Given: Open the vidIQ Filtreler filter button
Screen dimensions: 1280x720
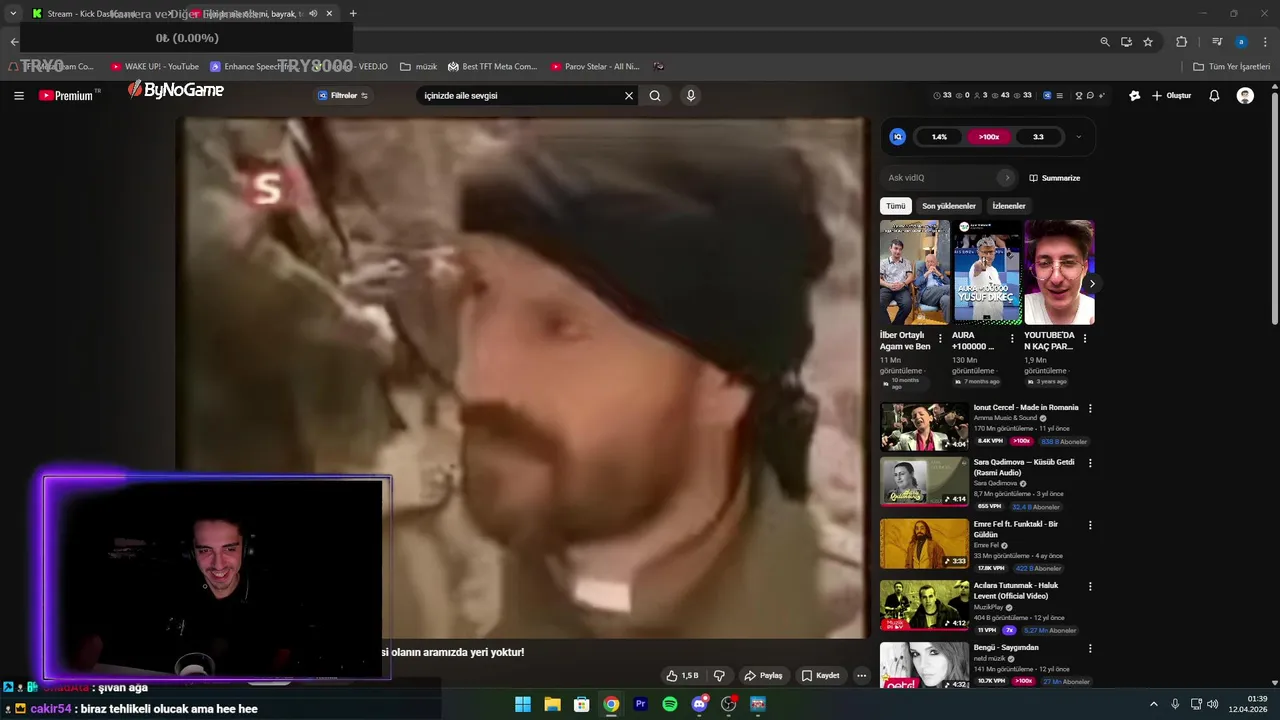Looking at the screenshot, I should (x=343, y=96).
